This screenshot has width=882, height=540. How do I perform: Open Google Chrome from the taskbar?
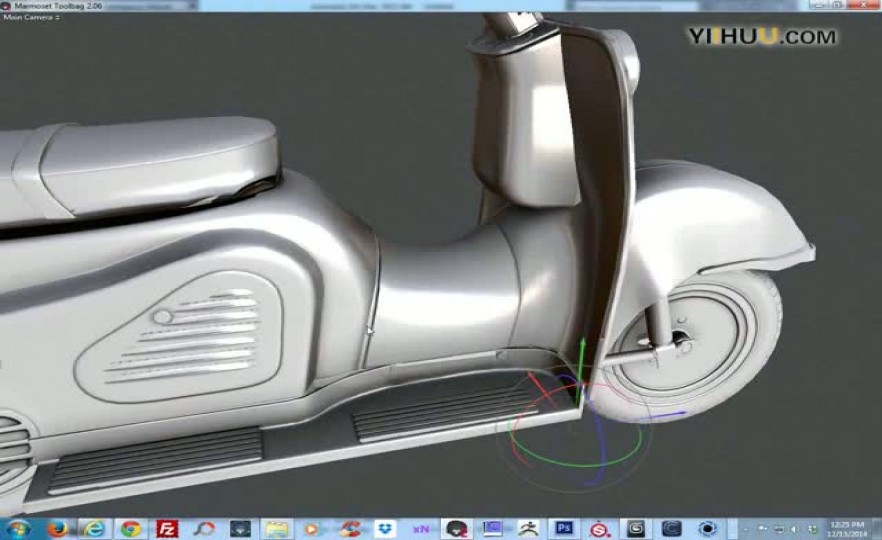[130, 529]
